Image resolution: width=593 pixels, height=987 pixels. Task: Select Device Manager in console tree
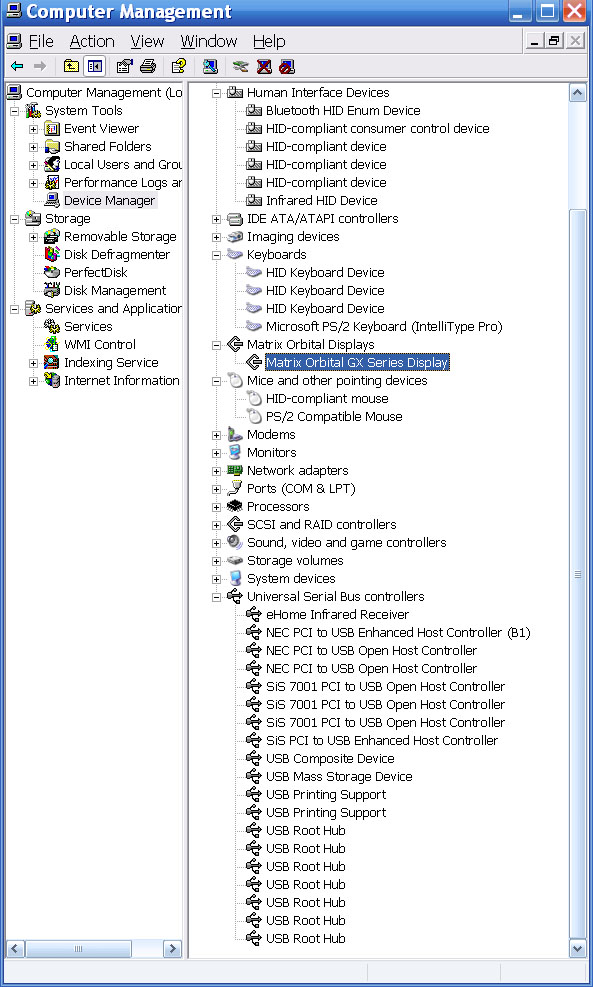(110, 201)
